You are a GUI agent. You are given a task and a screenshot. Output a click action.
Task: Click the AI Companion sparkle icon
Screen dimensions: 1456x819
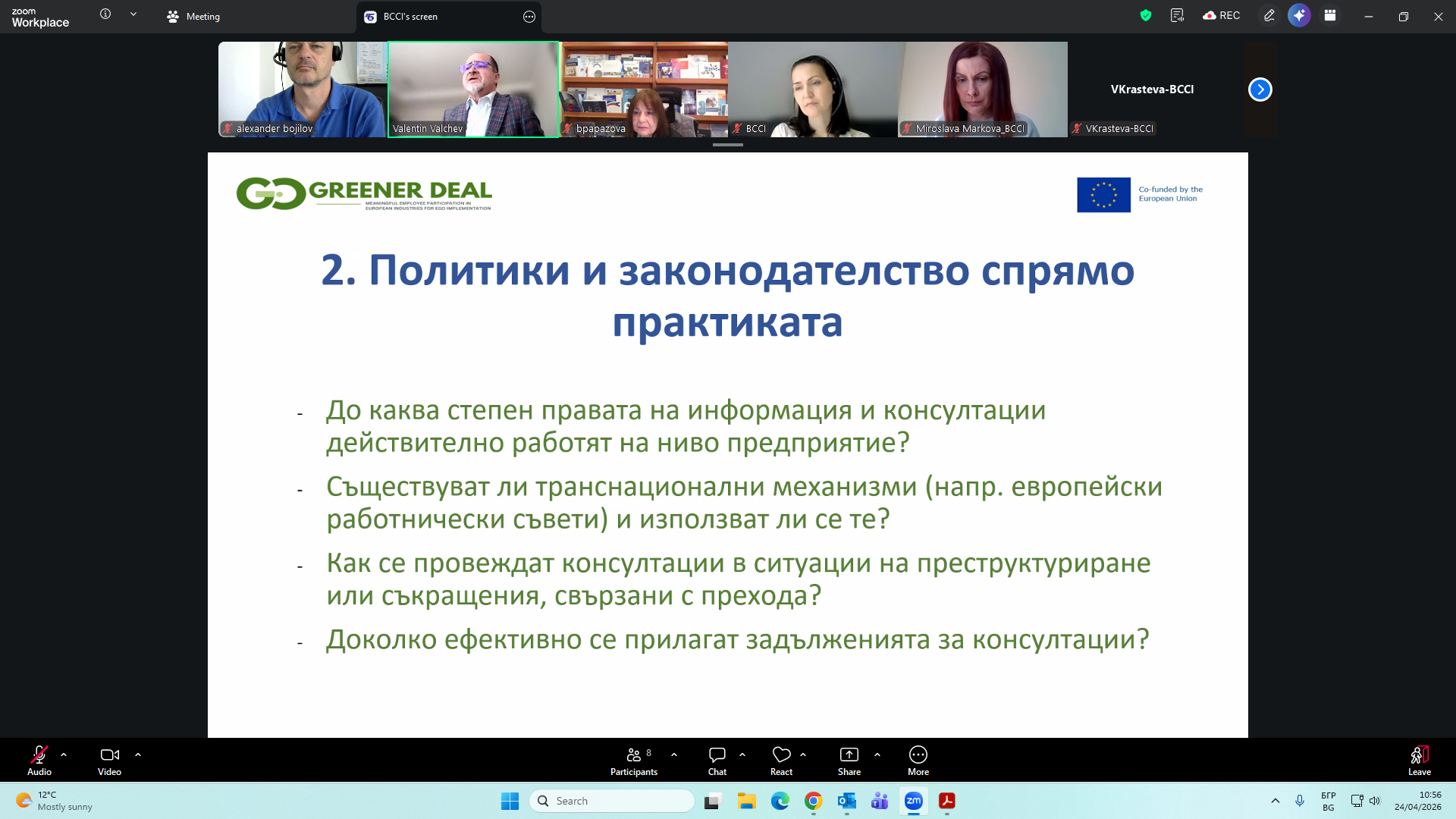1299,15
